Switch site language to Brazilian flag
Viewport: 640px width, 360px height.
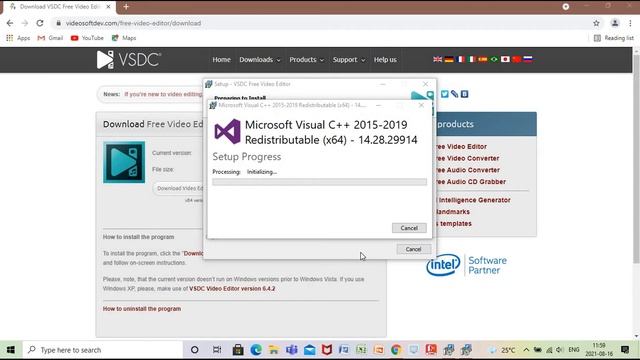click(x=494, y=59)
